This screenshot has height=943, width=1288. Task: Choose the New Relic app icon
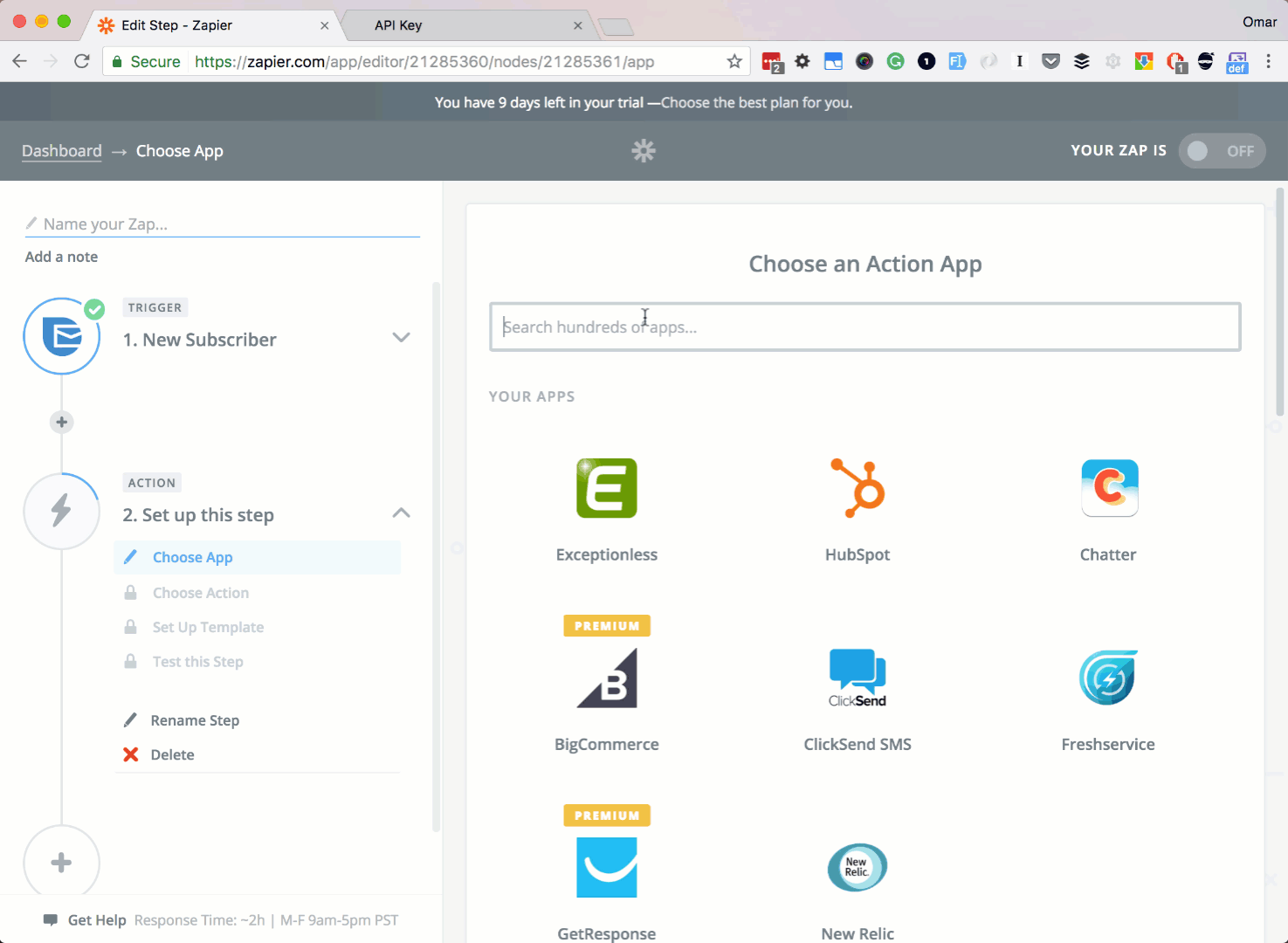pos(858,867)
